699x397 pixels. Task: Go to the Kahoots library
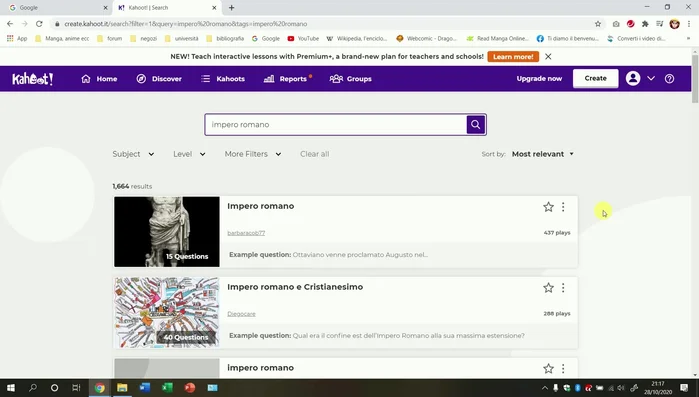pyautogui.click(x=223, y=79)
